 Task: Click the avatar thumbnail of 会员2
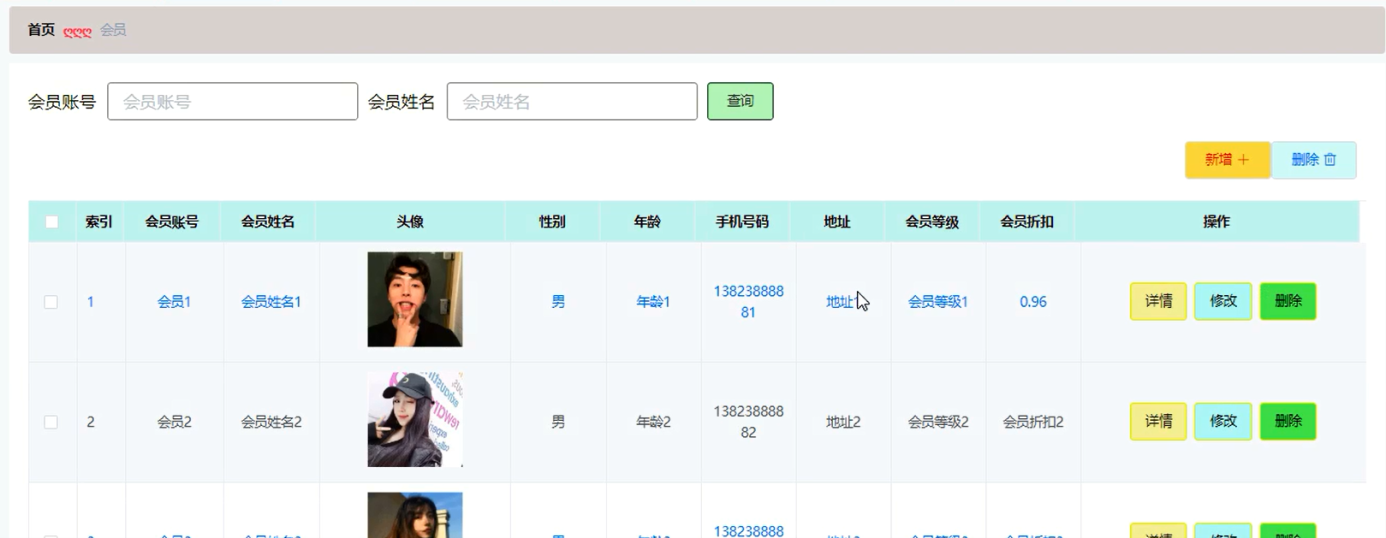coord(415,419)
